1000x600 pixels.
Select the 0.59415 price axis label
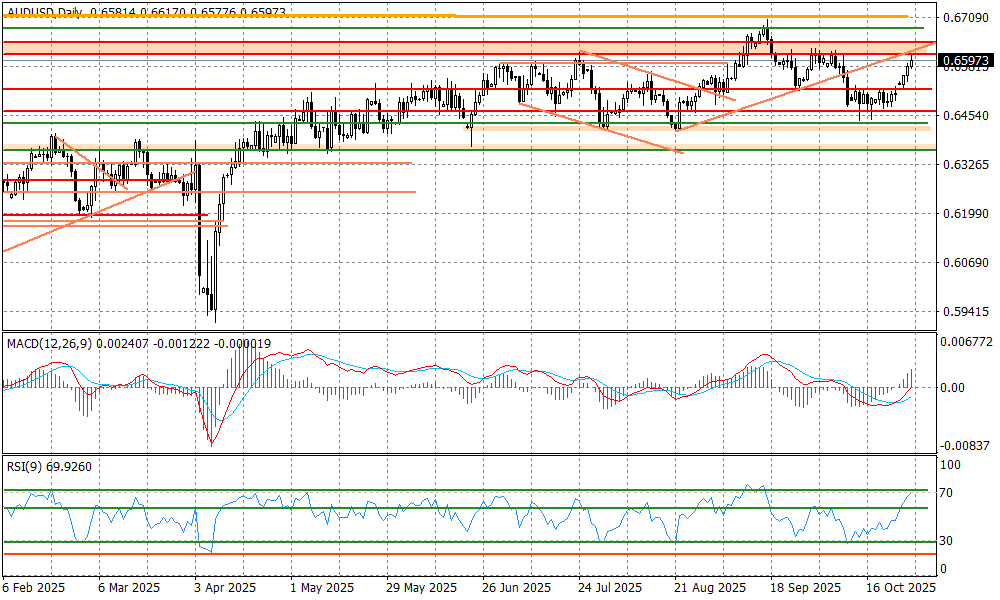coord(964,312)
